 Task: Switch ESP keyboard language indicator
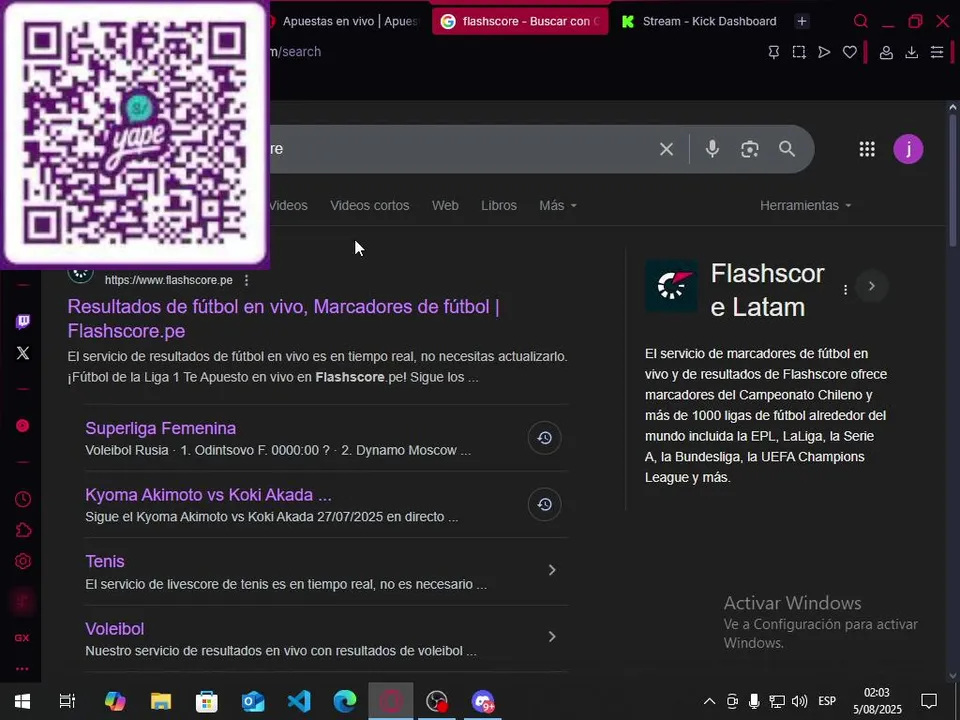click(x=827, y=702)
